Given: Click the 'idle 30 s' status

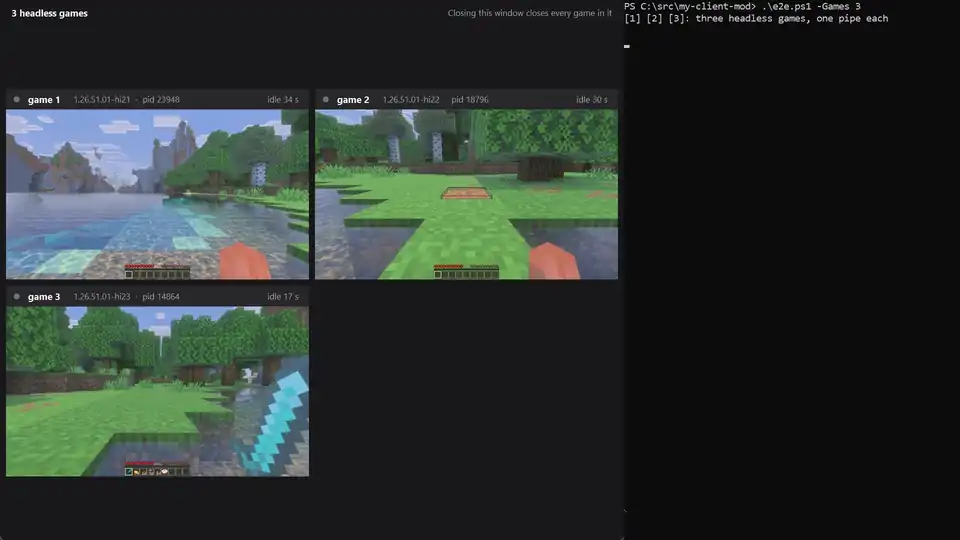Looking at the screenshot, I should pyautogui.click(x=592, y=100).
